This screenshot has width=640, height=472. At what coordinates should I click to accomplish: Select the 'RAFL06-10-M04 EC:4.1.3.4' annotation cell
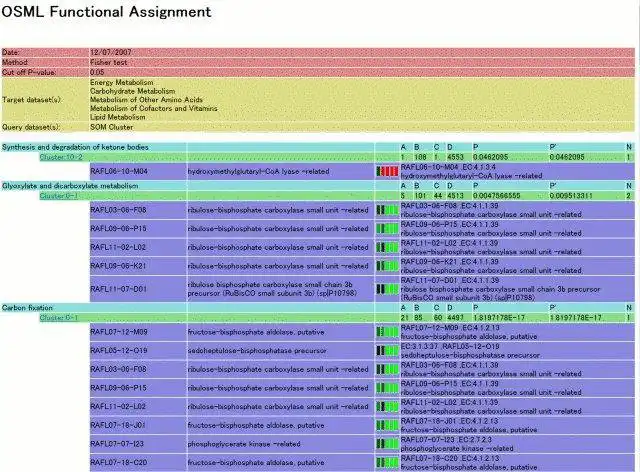[x=518, y=171]
